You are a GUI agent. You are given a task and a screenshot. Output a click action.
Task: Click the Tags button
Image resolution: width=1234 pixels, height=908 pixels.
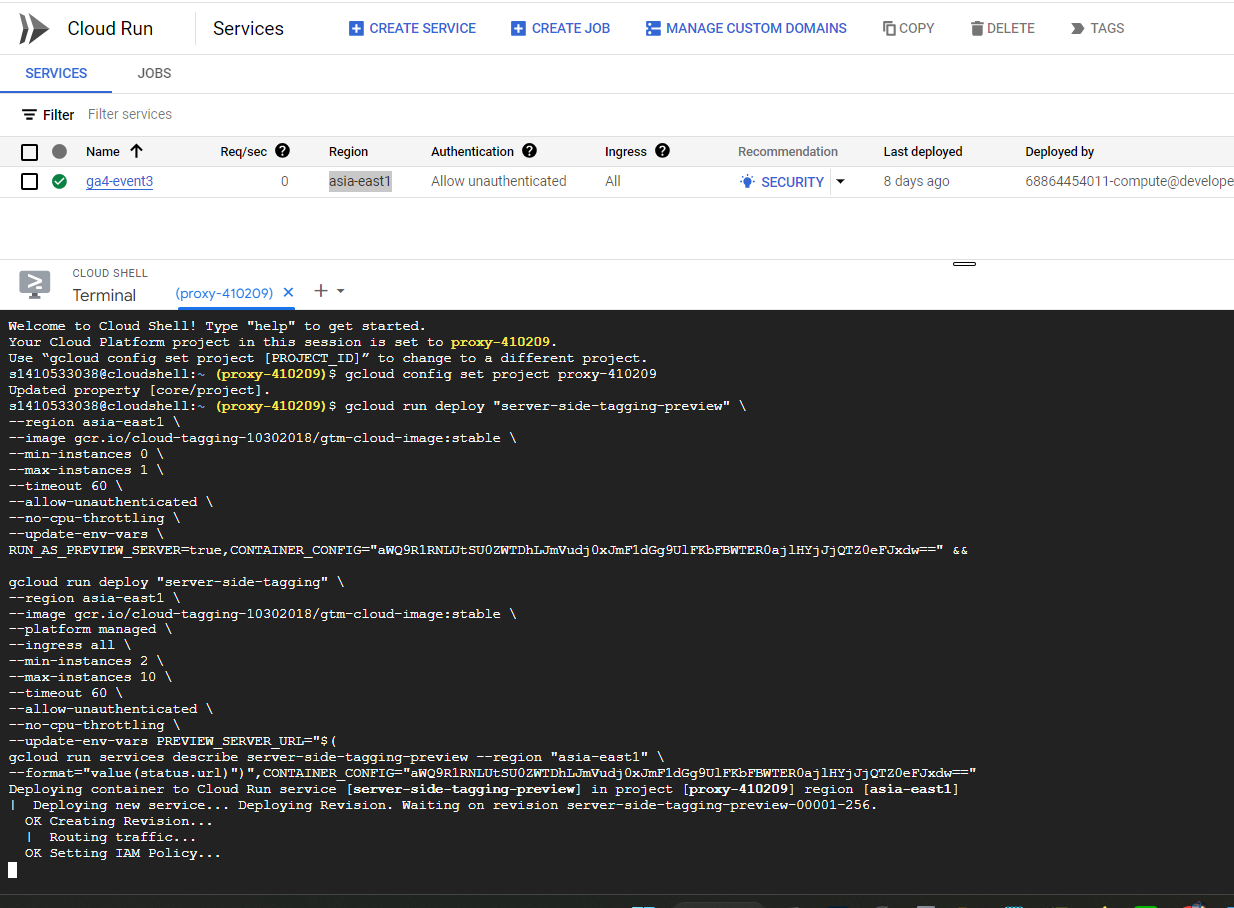(1097, 28)
